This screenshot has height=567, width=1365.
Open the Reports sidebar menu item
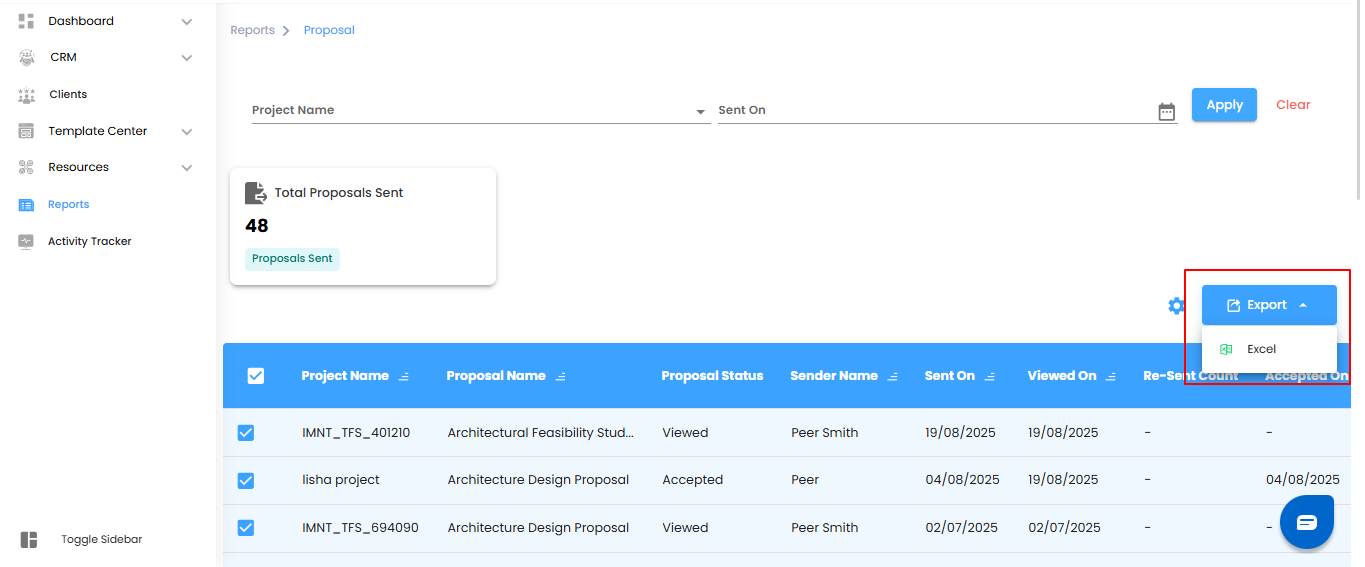[x=68, y=204]
